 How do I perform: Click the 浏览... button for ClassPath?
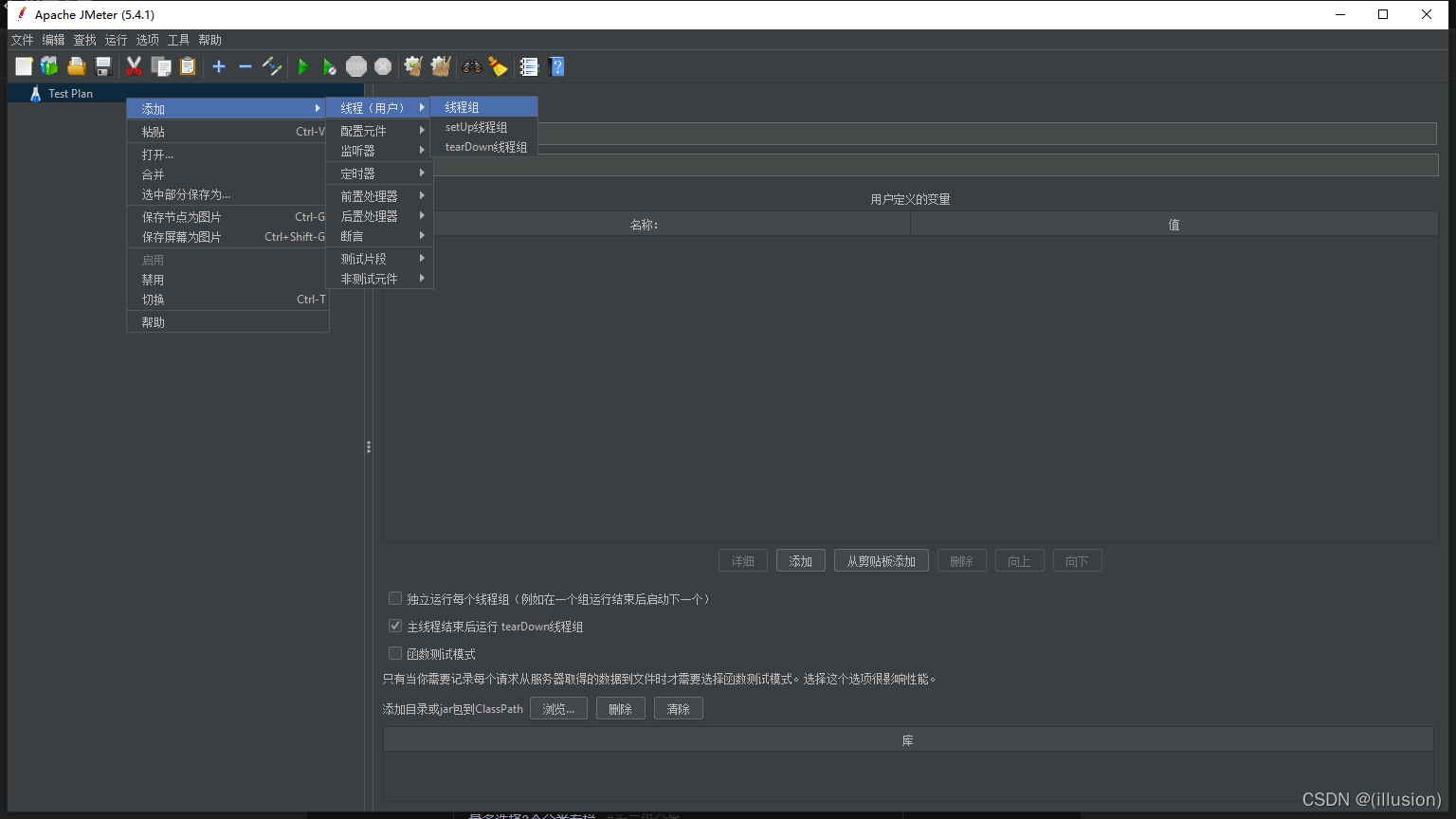(558, 709)
